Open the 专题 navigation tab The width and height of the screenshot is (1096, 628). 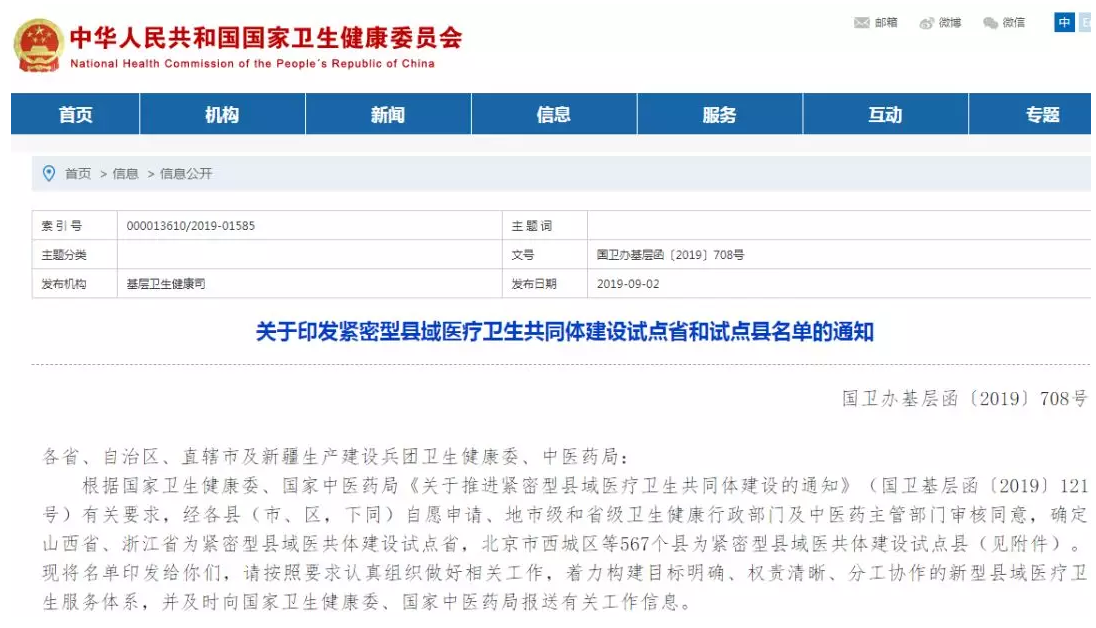coord(1041,115)
